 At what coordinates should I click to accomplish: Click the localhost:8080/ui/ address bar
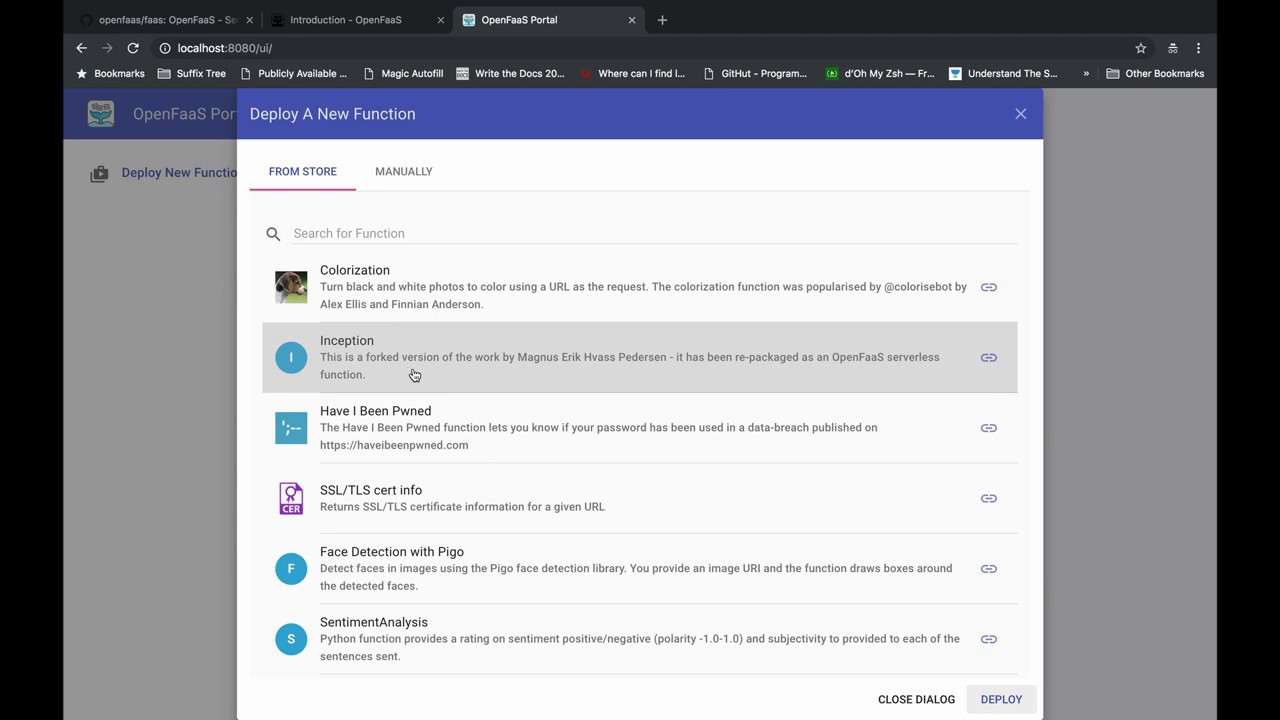(640, 48)
